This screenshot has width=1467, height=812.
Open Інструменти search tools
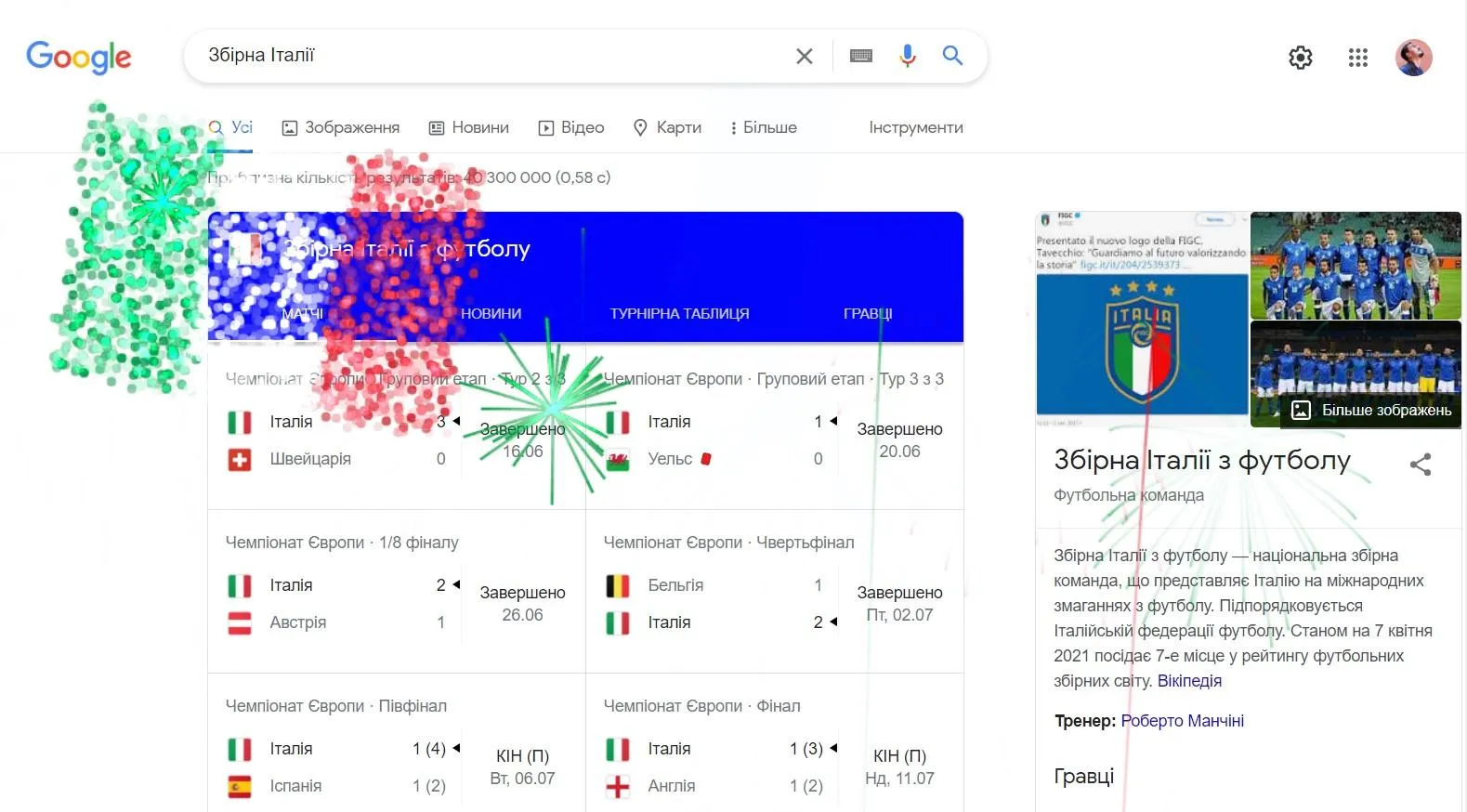(916, 127)
